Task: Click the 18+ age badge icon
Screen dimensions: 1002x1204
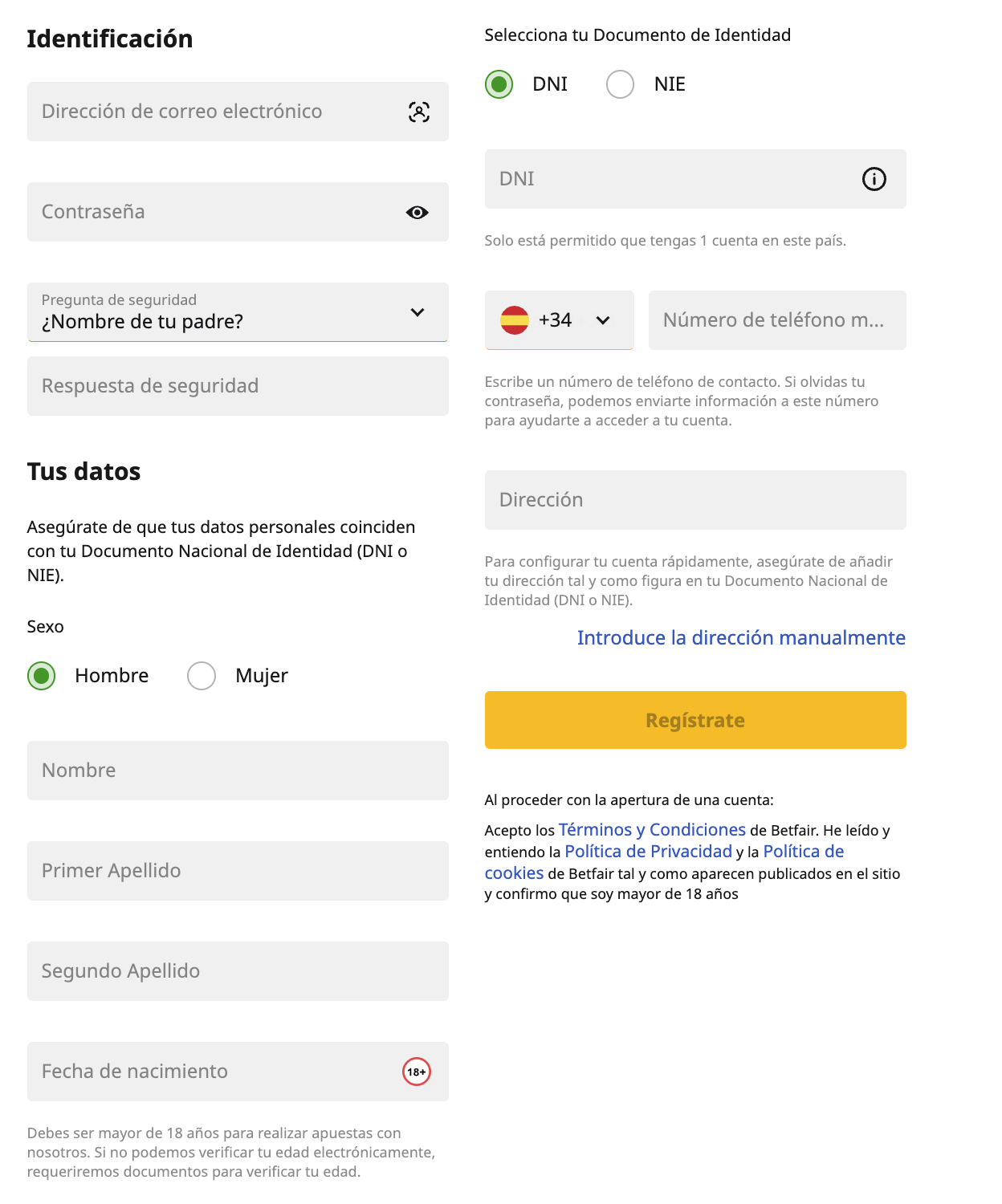Action: tap(416, 1072)
